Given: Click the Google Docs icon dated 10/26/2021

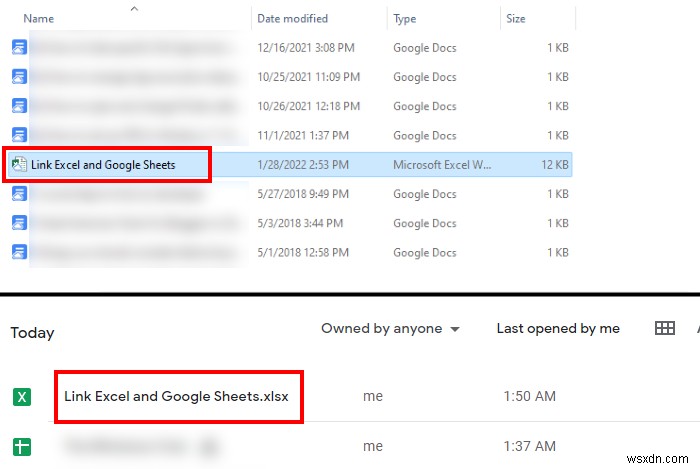Looking at the screenshot, I should pos(19,106).
